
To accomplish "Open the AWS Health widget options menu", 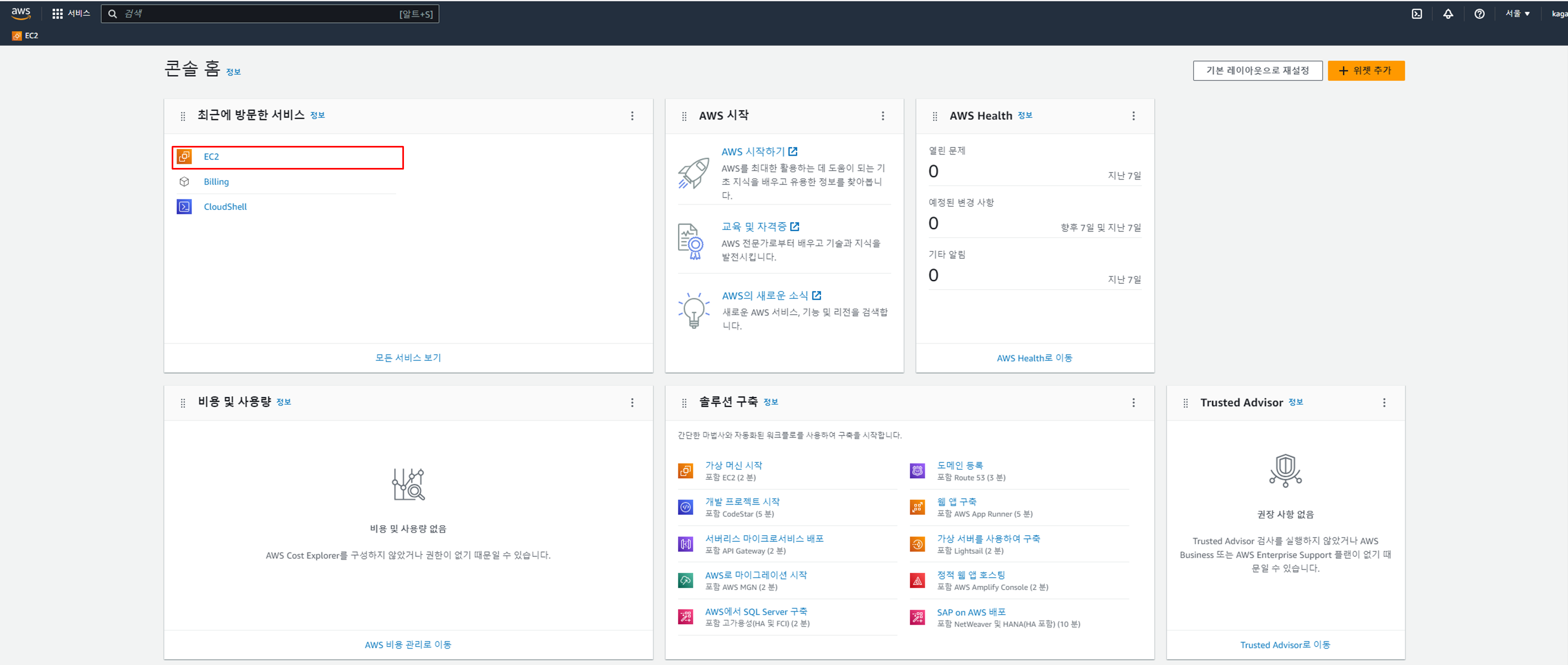I will 1133,115.
